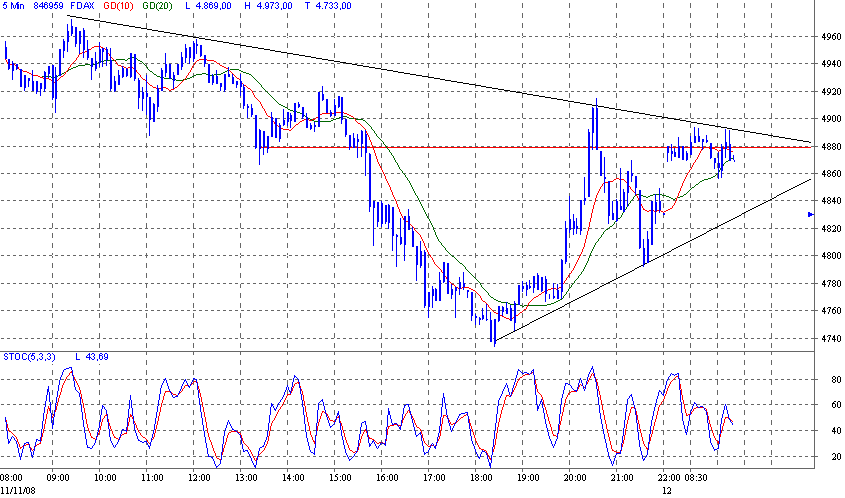Viewport: 845px width, 498px height.
Task: Click the 21:00 time axis label
Action: pyautogui.click(x=622, y=478)
